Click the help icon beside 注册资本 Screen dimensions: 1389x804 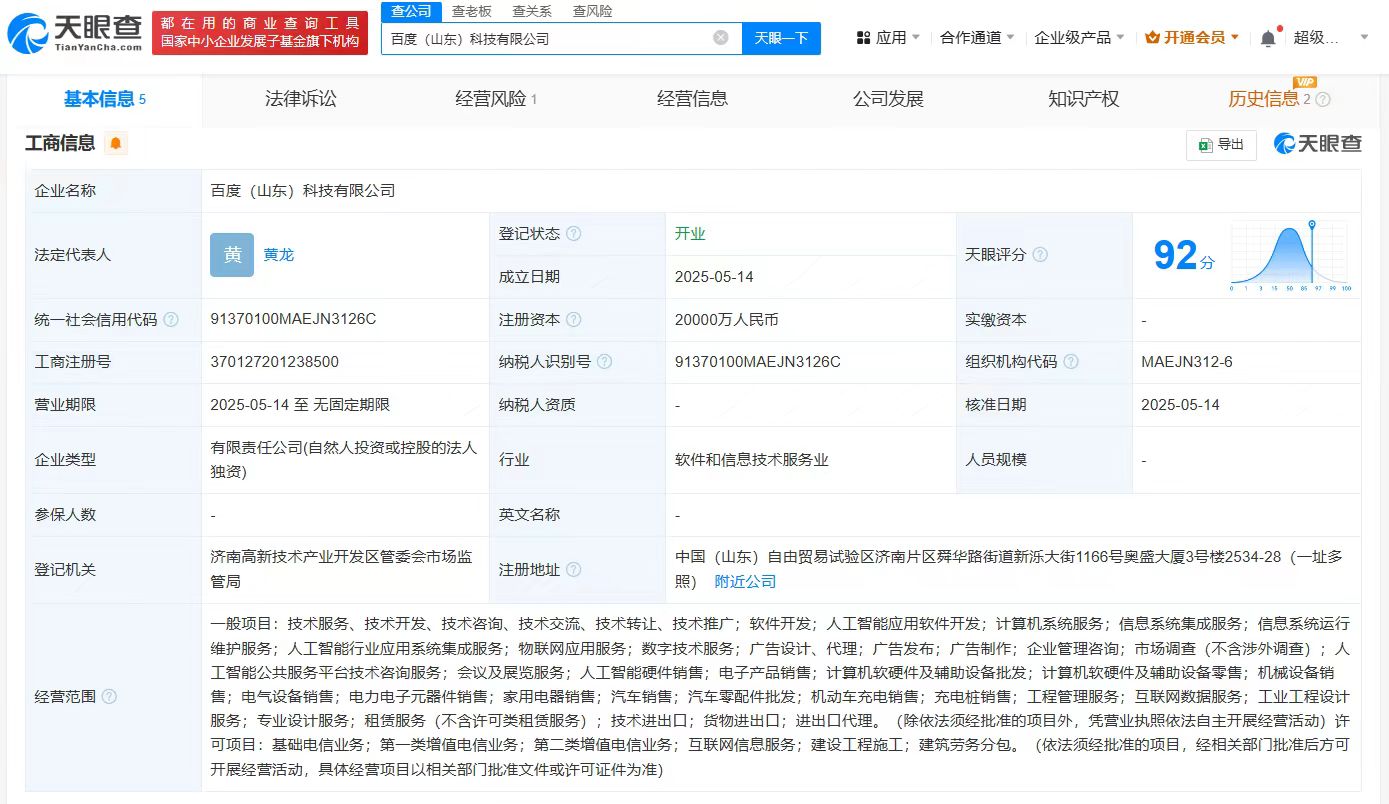[x=573, y=320]
